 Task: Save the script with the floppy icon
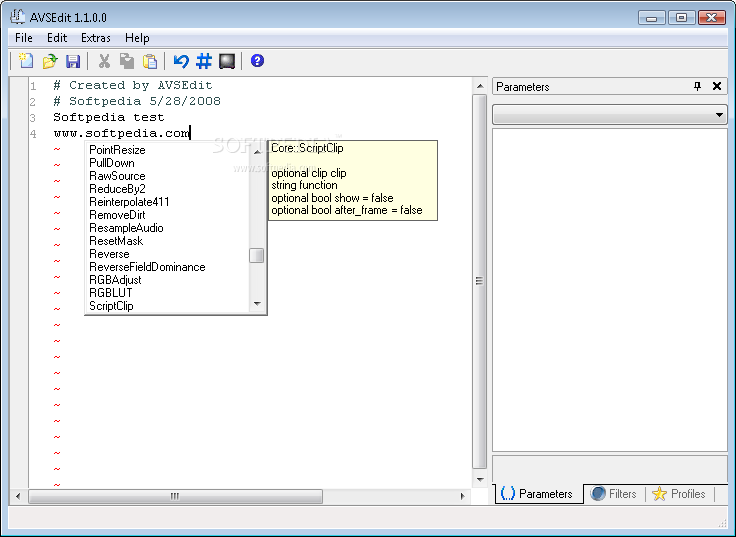click(x=73, y=61)
